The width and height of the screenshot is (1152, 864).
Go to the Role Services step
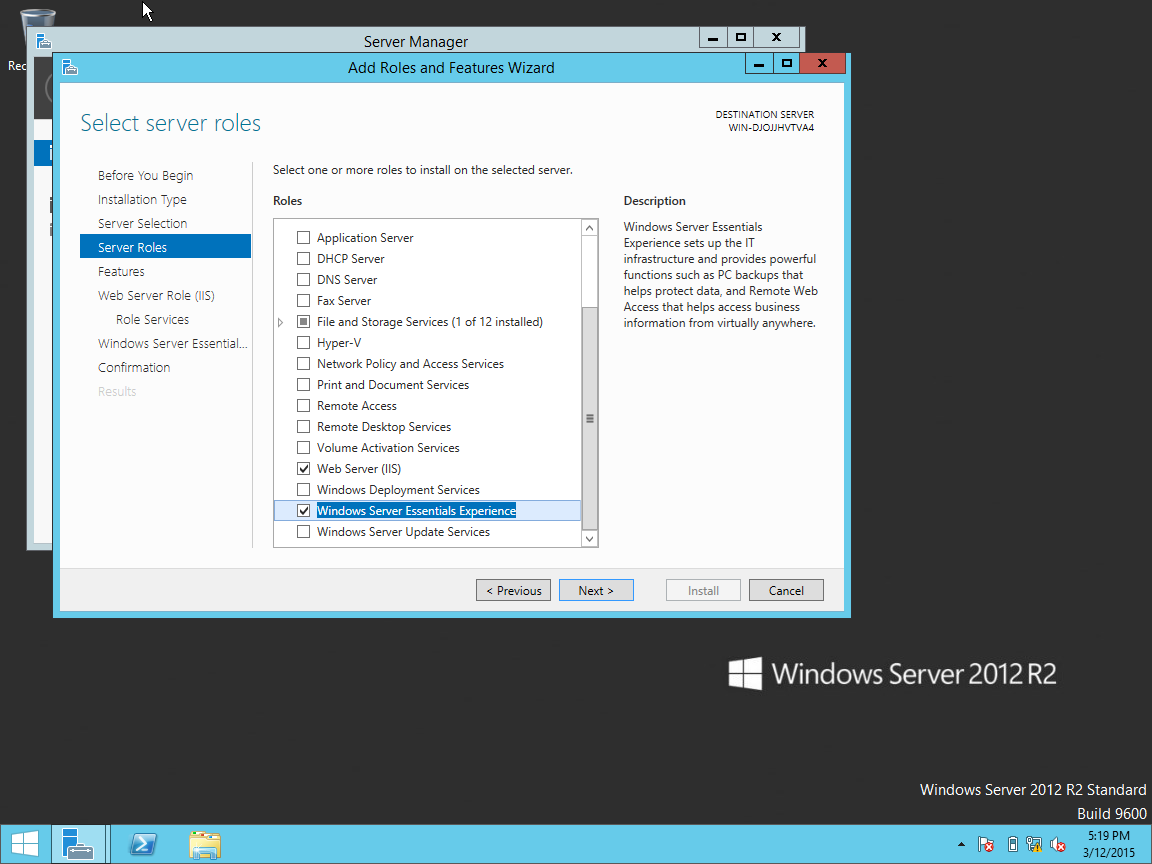click(x=152, y=320)
